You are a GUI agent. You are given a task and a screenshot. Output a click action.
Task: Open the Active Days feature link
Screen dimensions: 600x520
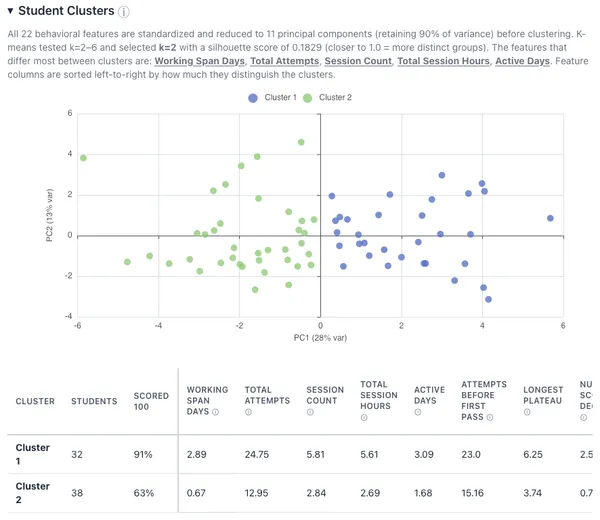coord(522,61)
